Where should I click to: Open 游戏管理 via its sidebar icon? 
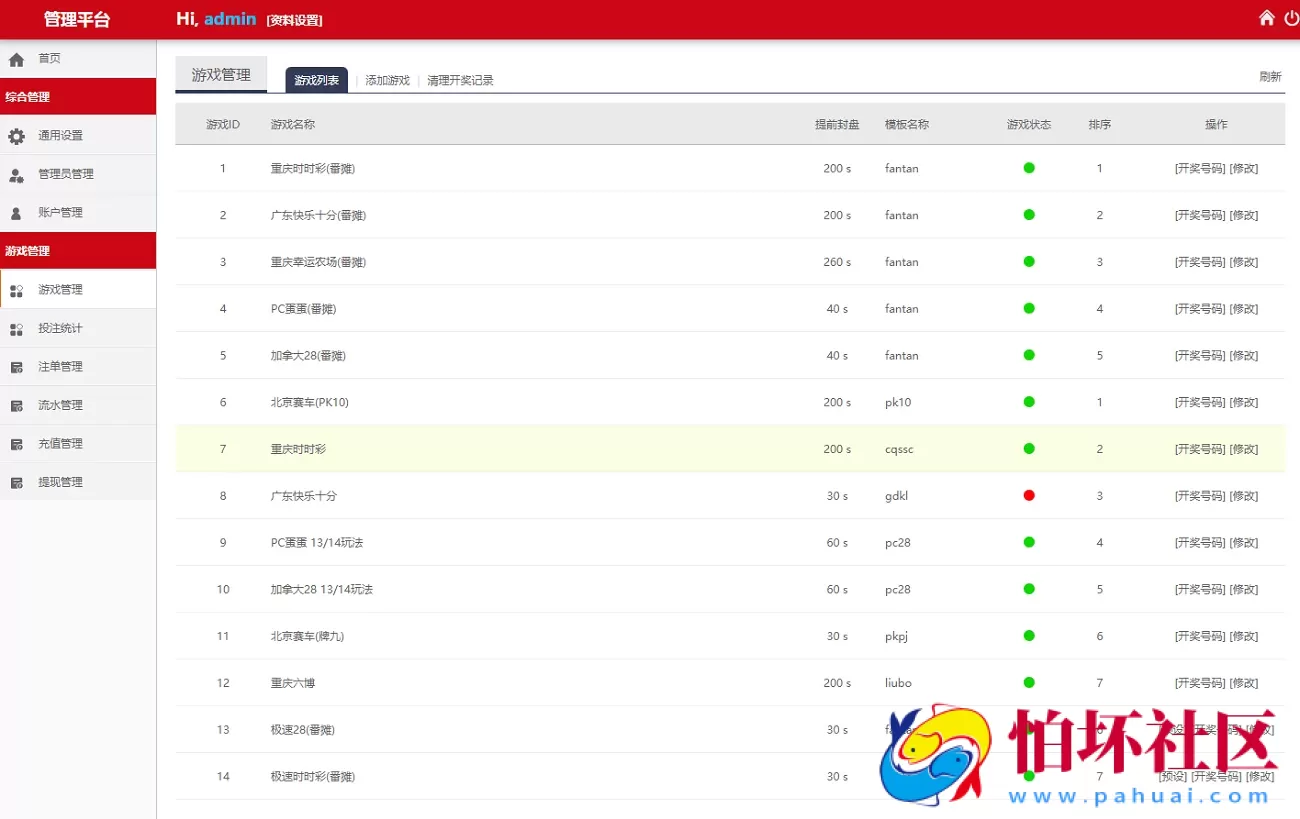17,289
